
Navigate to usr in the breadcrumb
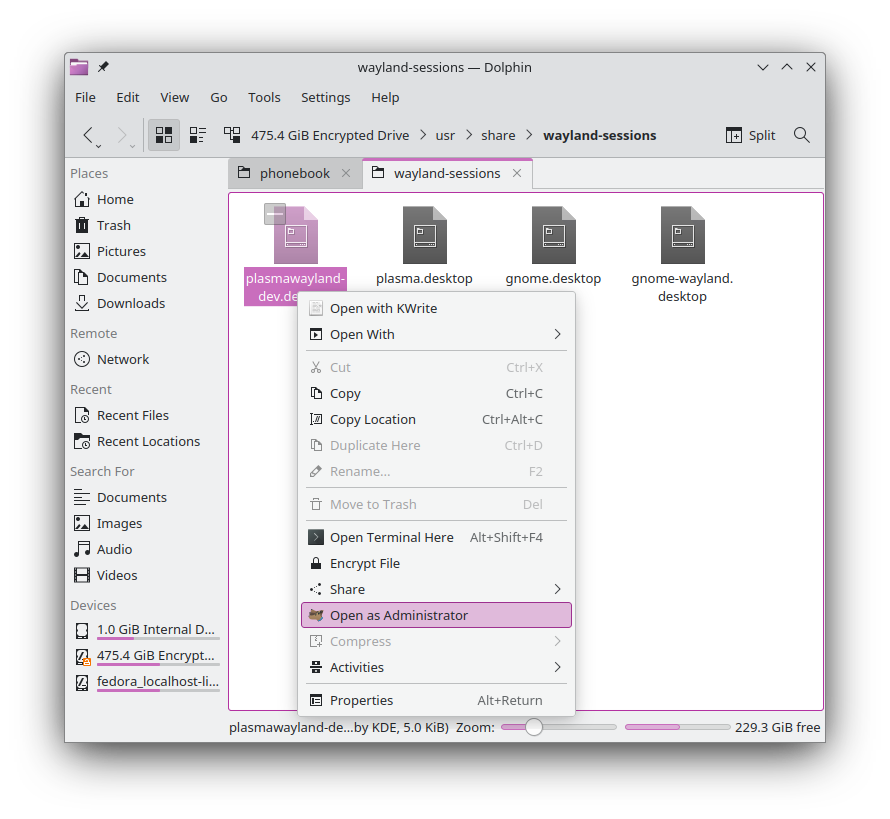coord(445,135)
